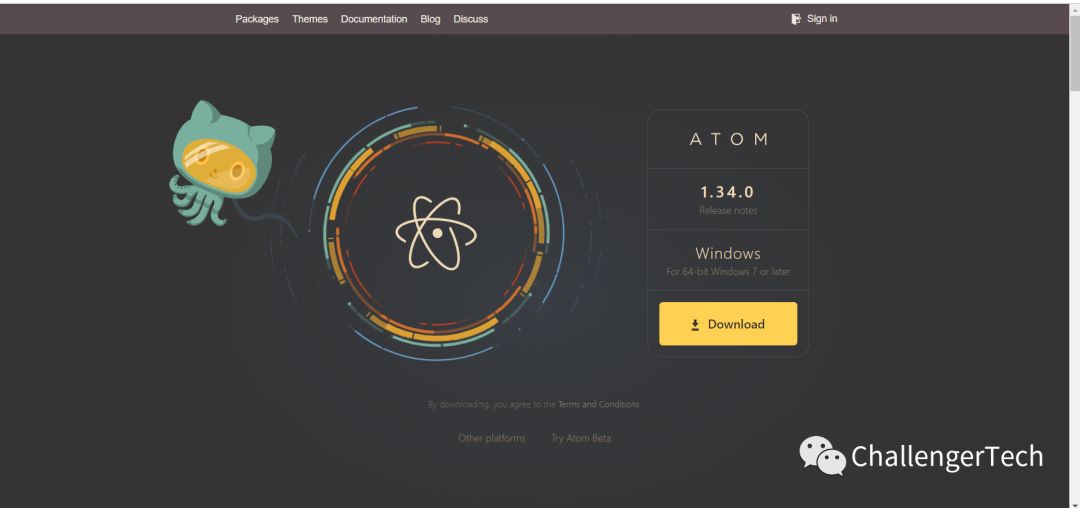Open the Other platforms link
The height and width of the screenshot is (508, 1080).
click(492, 438)
